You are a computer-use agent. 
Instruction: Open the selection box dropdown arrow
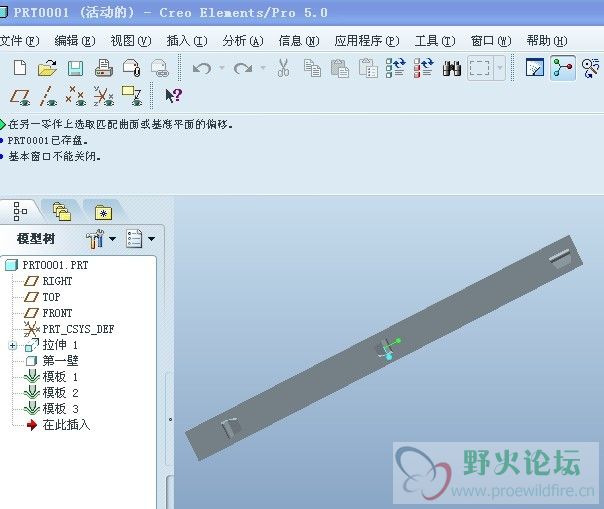[x=500, y=68]
